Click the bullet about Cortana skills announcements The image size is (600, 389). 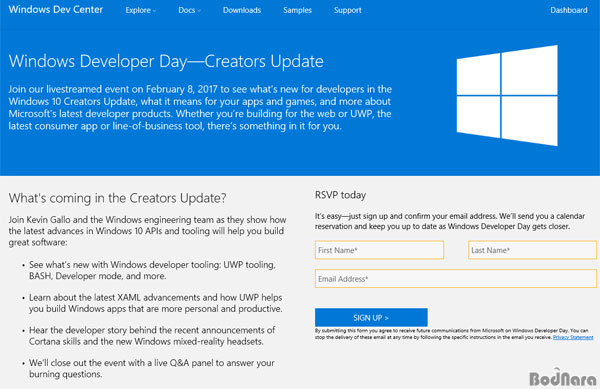pos(152,335)
